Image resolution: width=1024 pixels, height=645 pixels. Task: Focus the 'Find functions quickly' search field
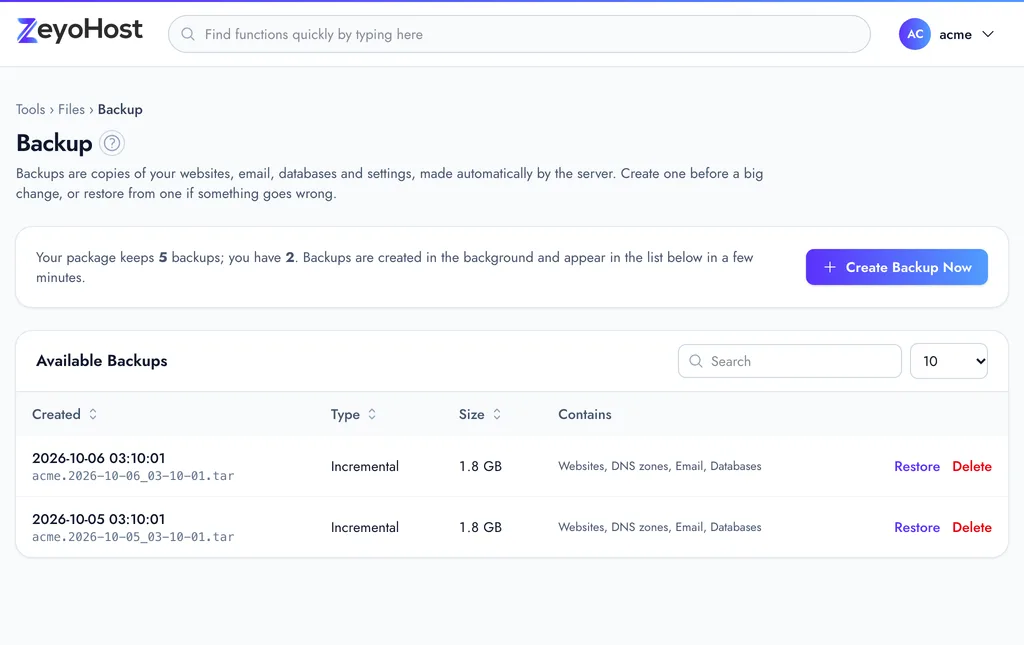(519, 34)
